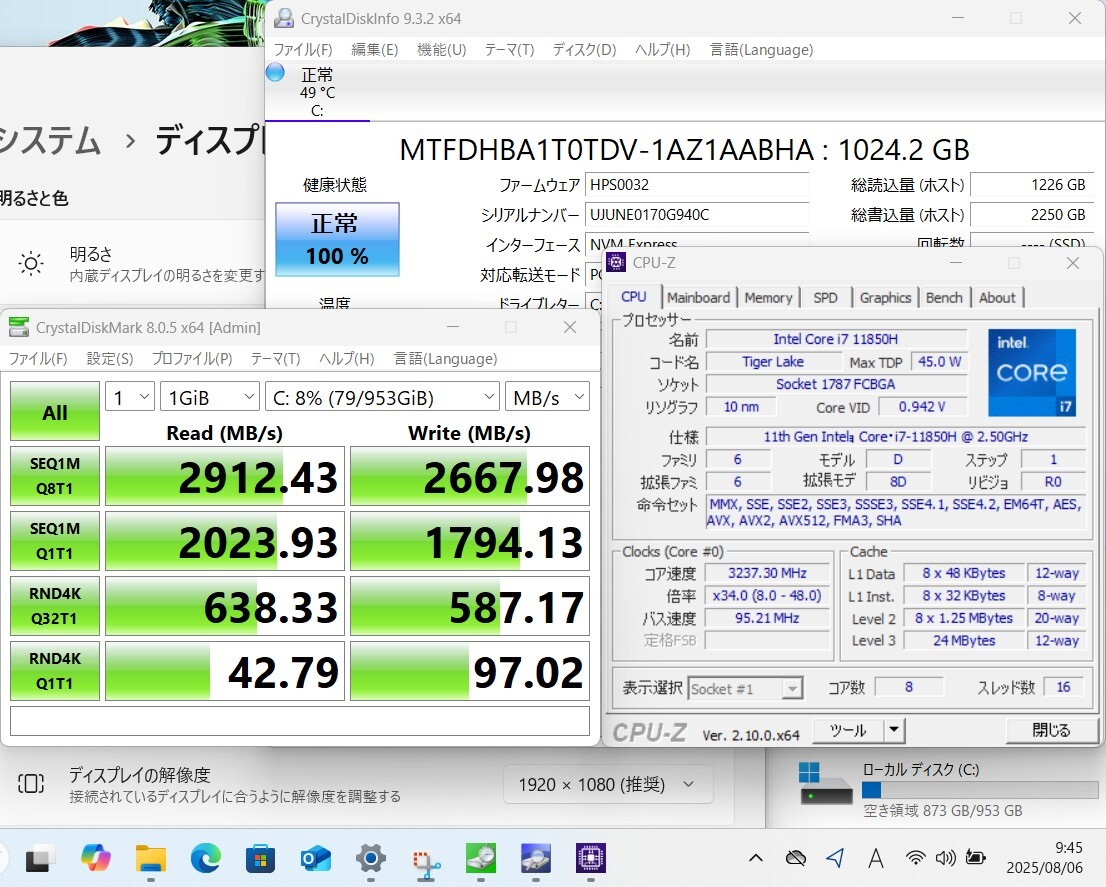Open CrystalDiskInfo 言語(Language) menu
1106x887 pixels.
(761, 50)
